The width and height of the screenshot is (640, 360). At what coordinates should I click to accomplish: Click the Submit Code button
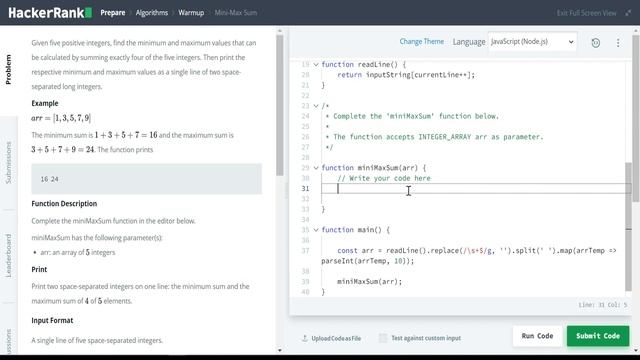pos(598,336)
